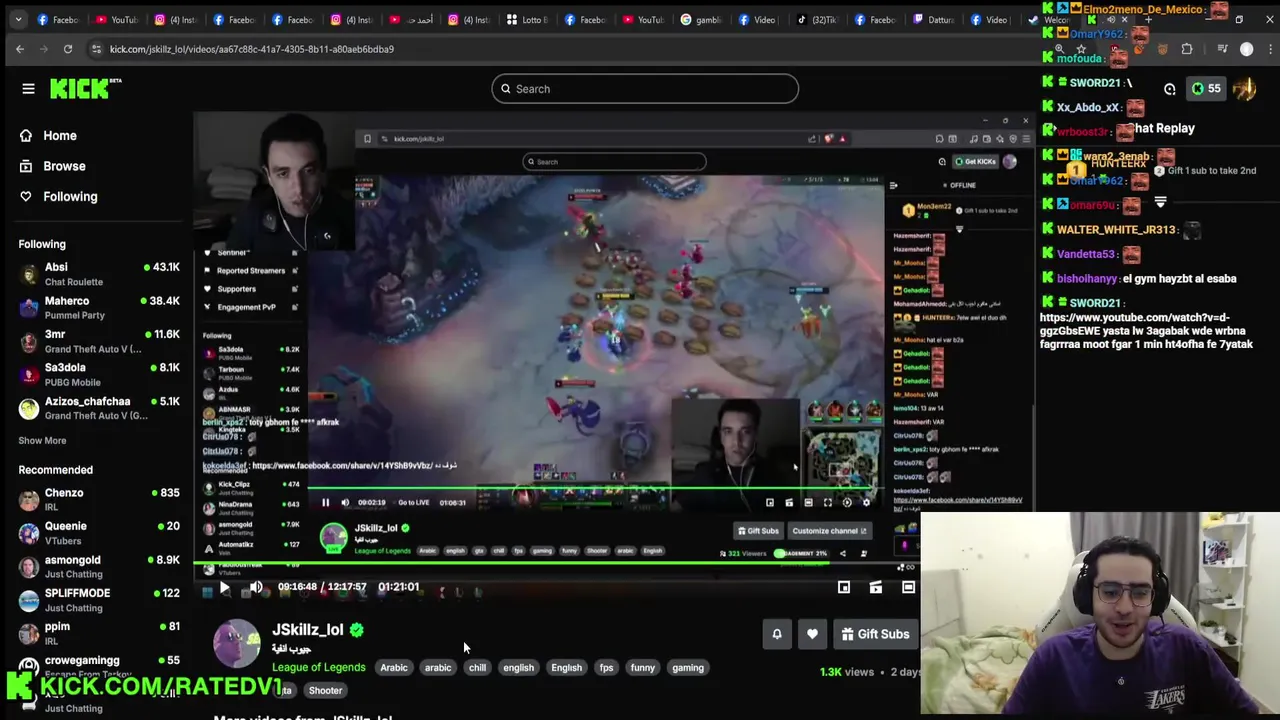View site information icon beside the URL
The width and height of the screenshot is (1280, 720).
[x=96, y=49]
